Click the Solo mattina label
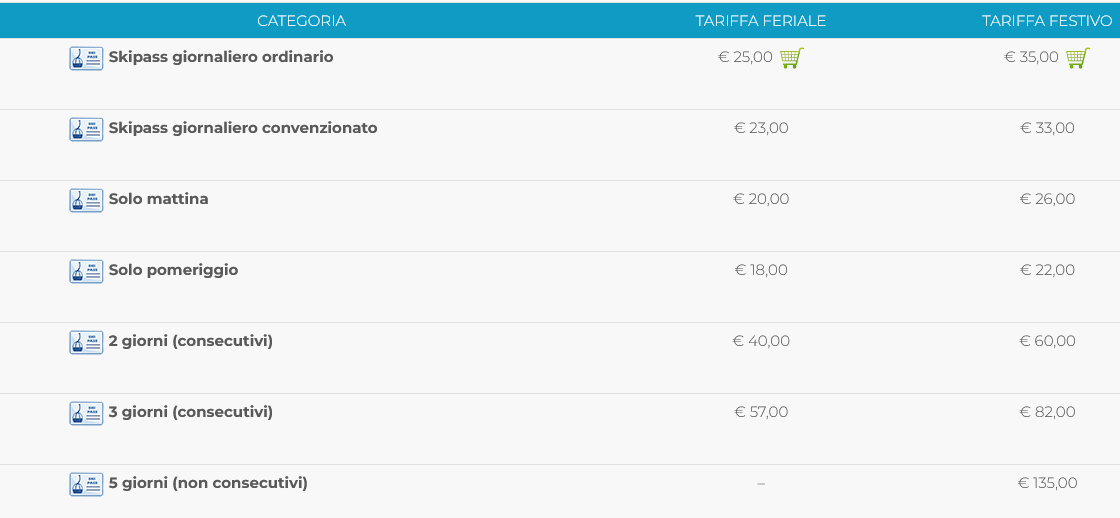The height and width of the screenshot is (518, 1120). pyautogui.click(x=158, y=199)
